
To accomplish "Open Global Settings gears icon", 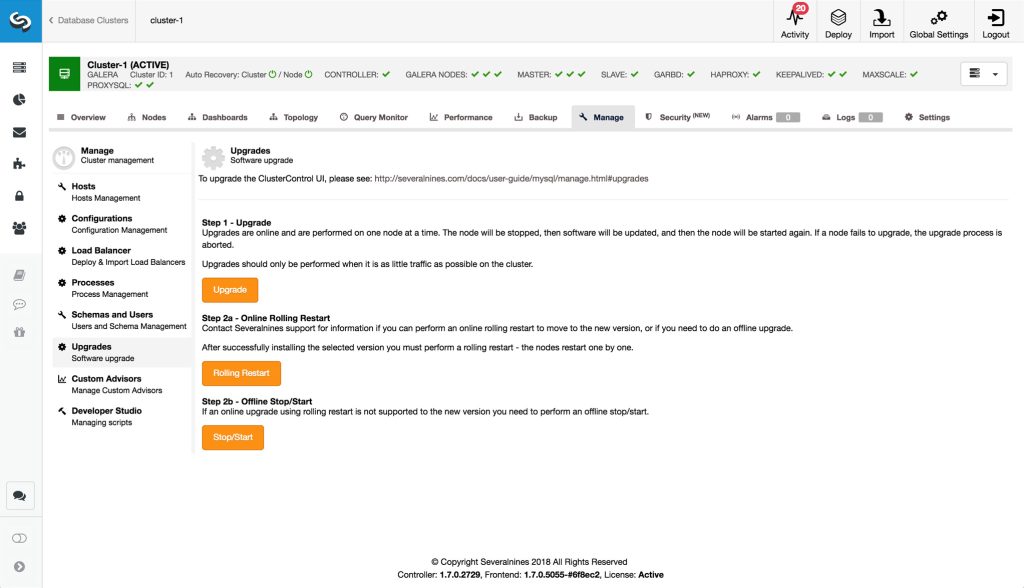I will click(938, 19).
